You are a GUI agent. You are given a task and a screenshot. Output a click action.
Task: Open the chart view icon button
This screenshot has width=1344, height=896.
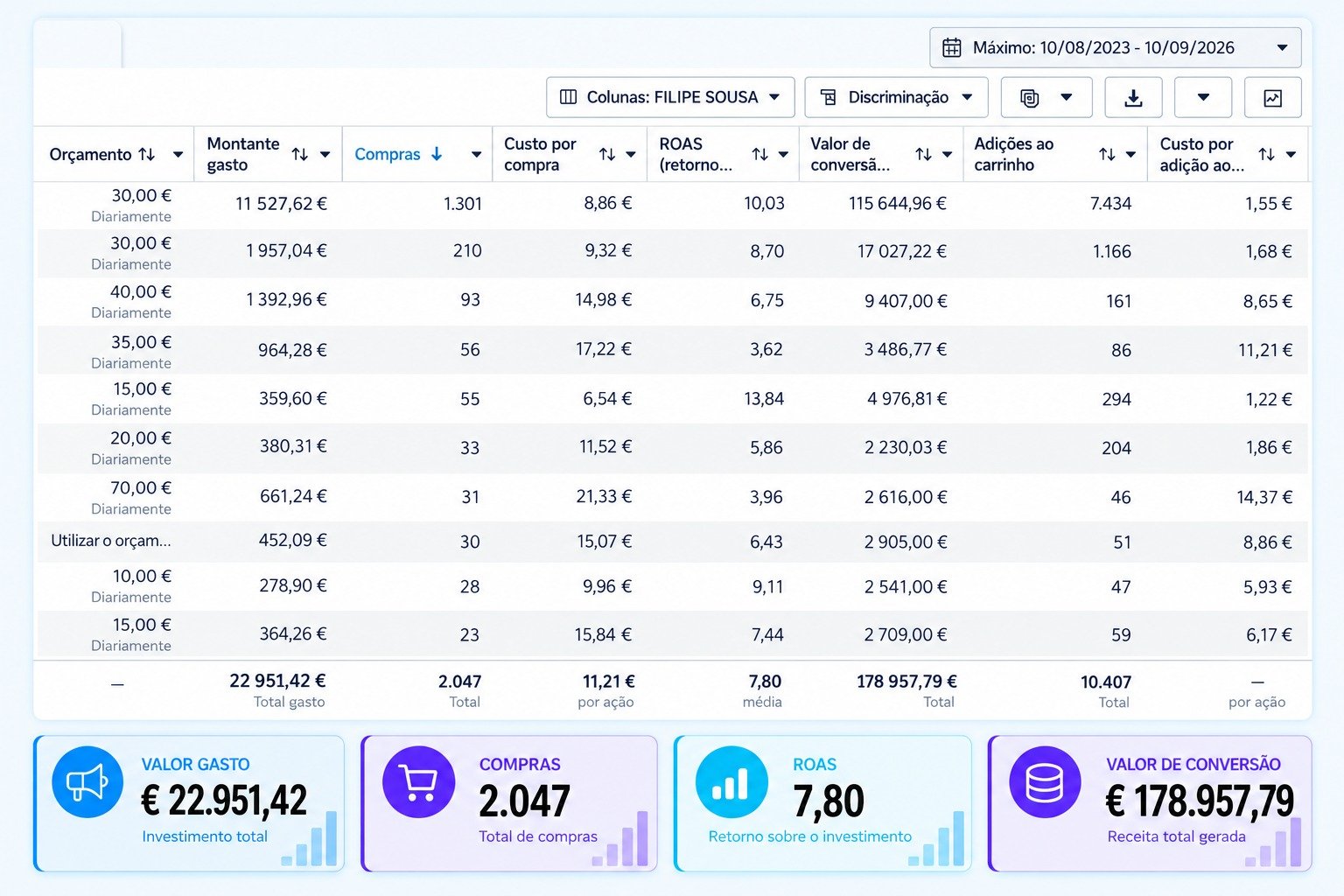1272,97
